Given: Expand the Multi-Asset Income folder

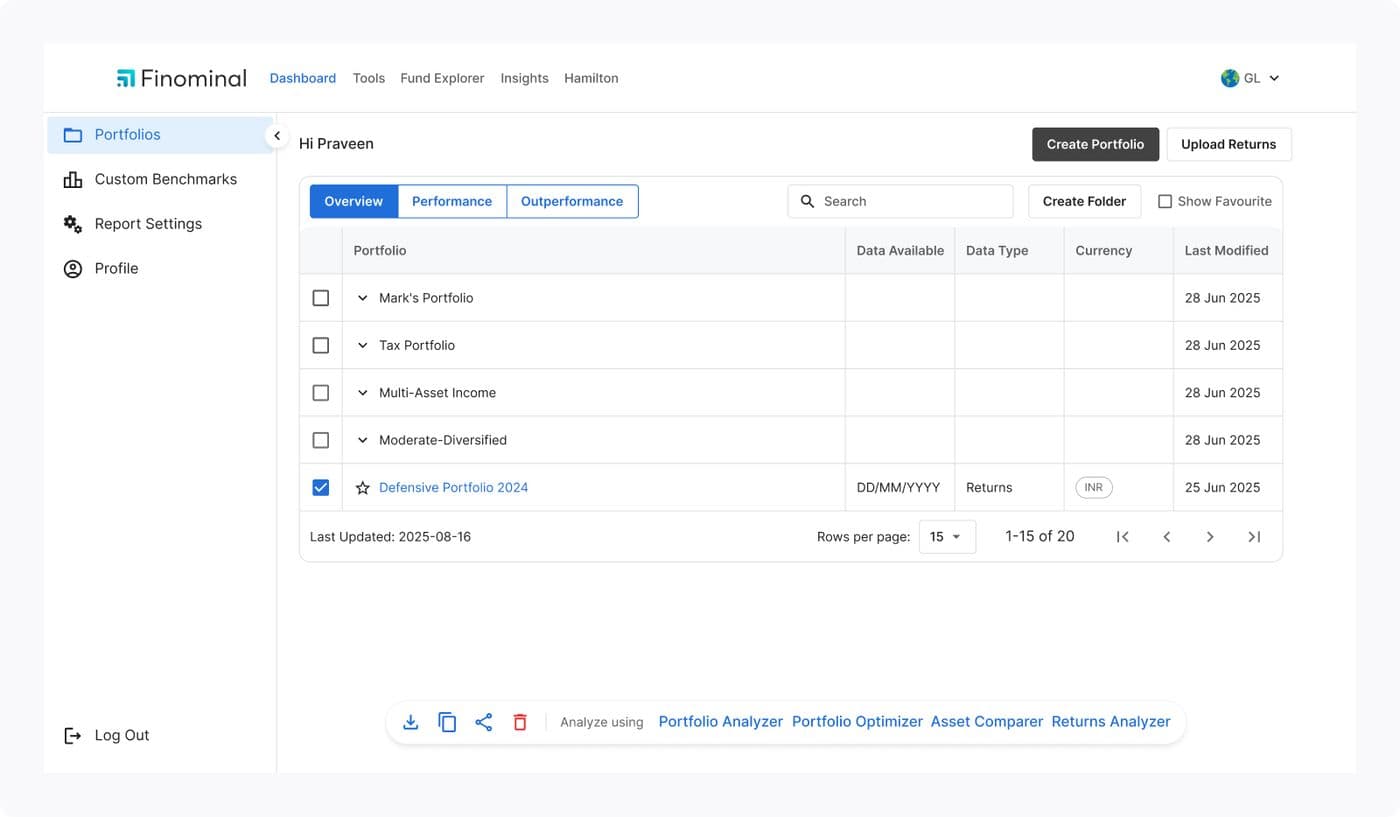Looking at the screenshot, I should [363, 393].
